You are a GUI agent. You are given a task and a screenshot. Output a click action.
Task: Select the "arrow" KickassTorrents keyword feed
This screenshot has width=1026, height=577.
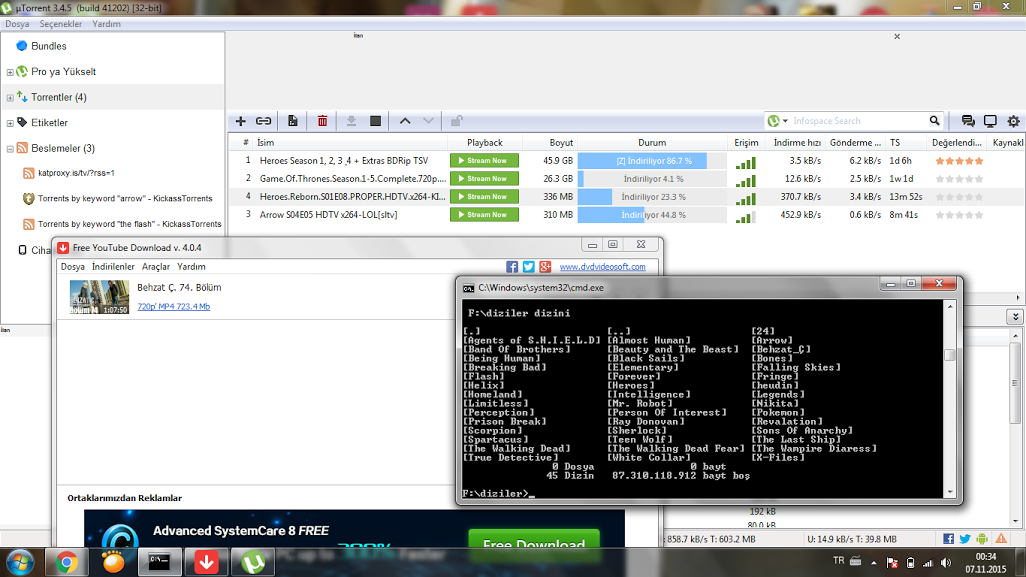coord(124,198)
